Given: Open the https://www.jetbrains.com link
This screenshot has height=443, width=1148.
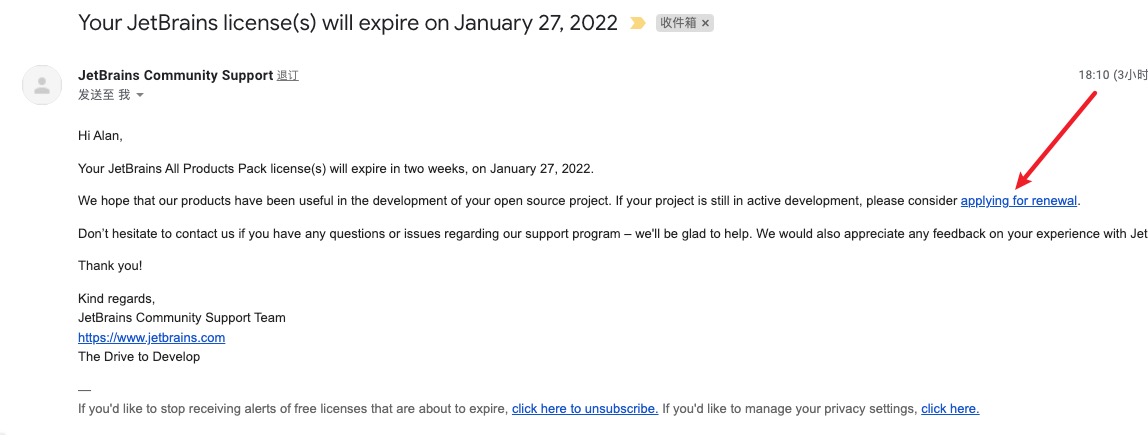Looking at the screenshot, I should coord(152,338).
